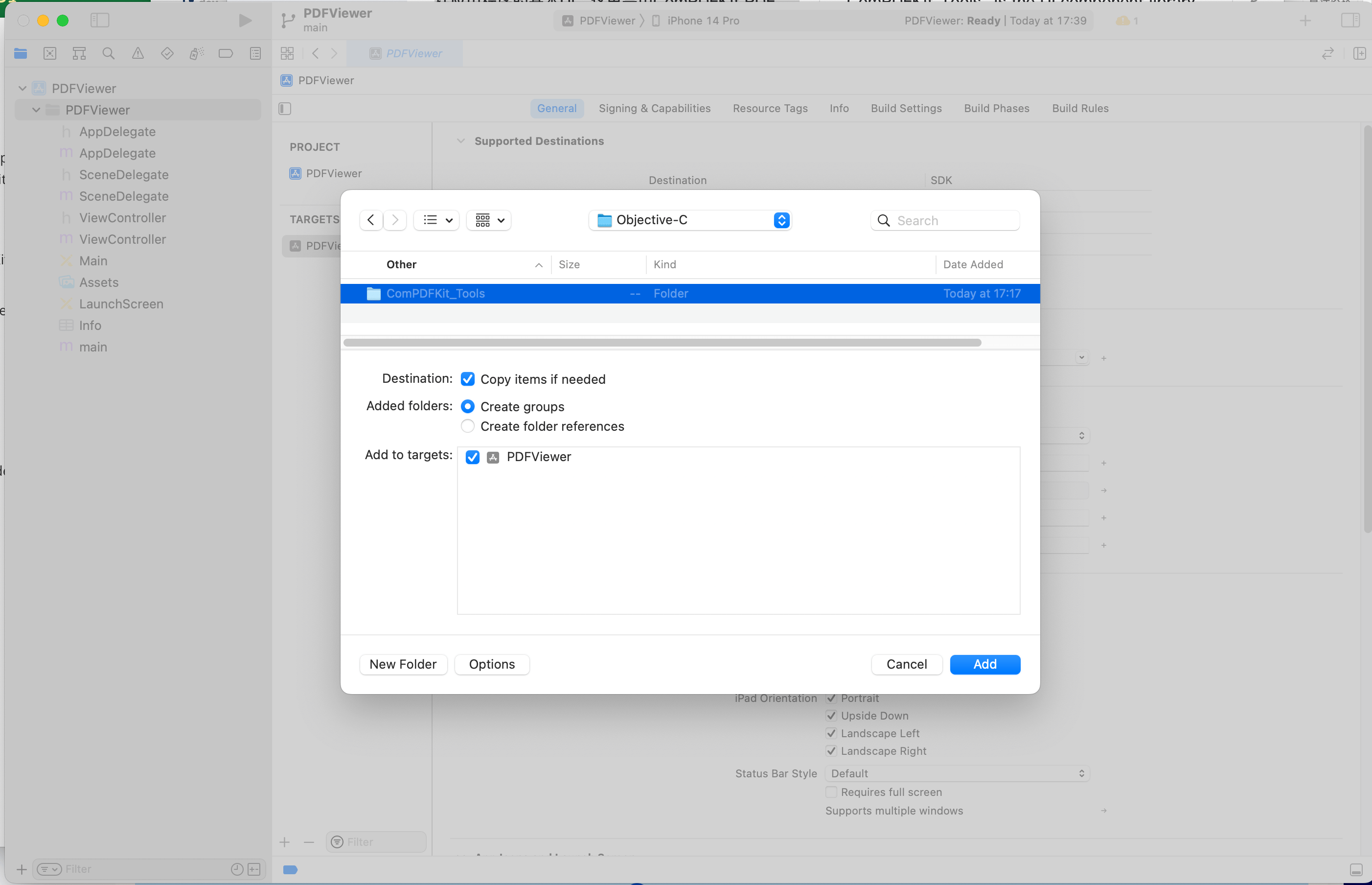
Task: Switch to Build Rules tab
Action: (x=1080, y=109)
